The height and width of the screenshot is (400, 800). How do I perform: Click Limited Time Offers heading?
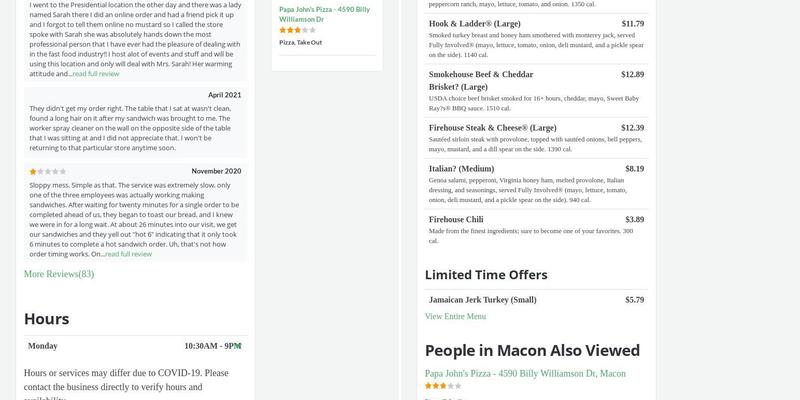coord(486,274)
